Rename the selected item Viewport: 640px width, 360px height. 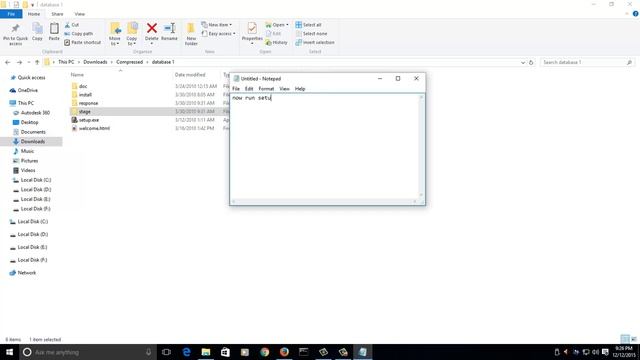pyautogui.click(x=169, y=32)
